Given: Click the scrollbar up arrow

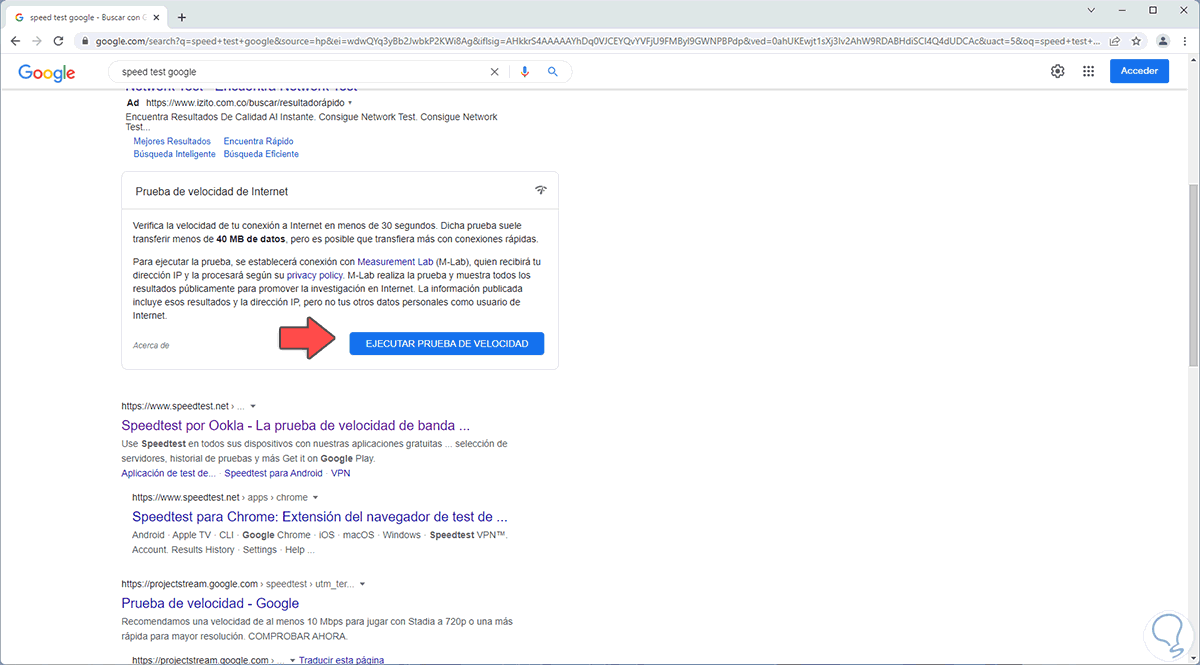Looking at the screenshot, I should 1193,60.
